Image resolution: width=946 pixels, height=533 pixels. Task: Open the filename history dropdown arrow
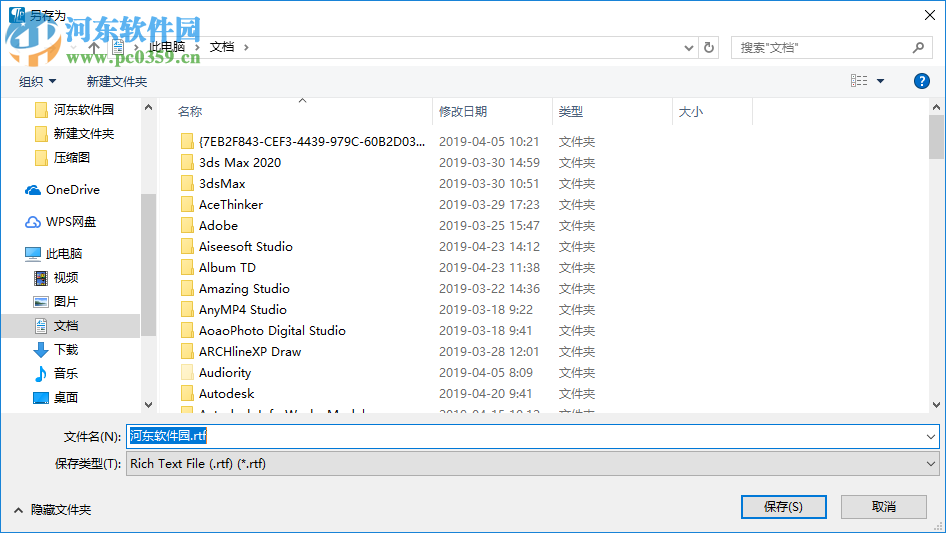pos(931,436)
